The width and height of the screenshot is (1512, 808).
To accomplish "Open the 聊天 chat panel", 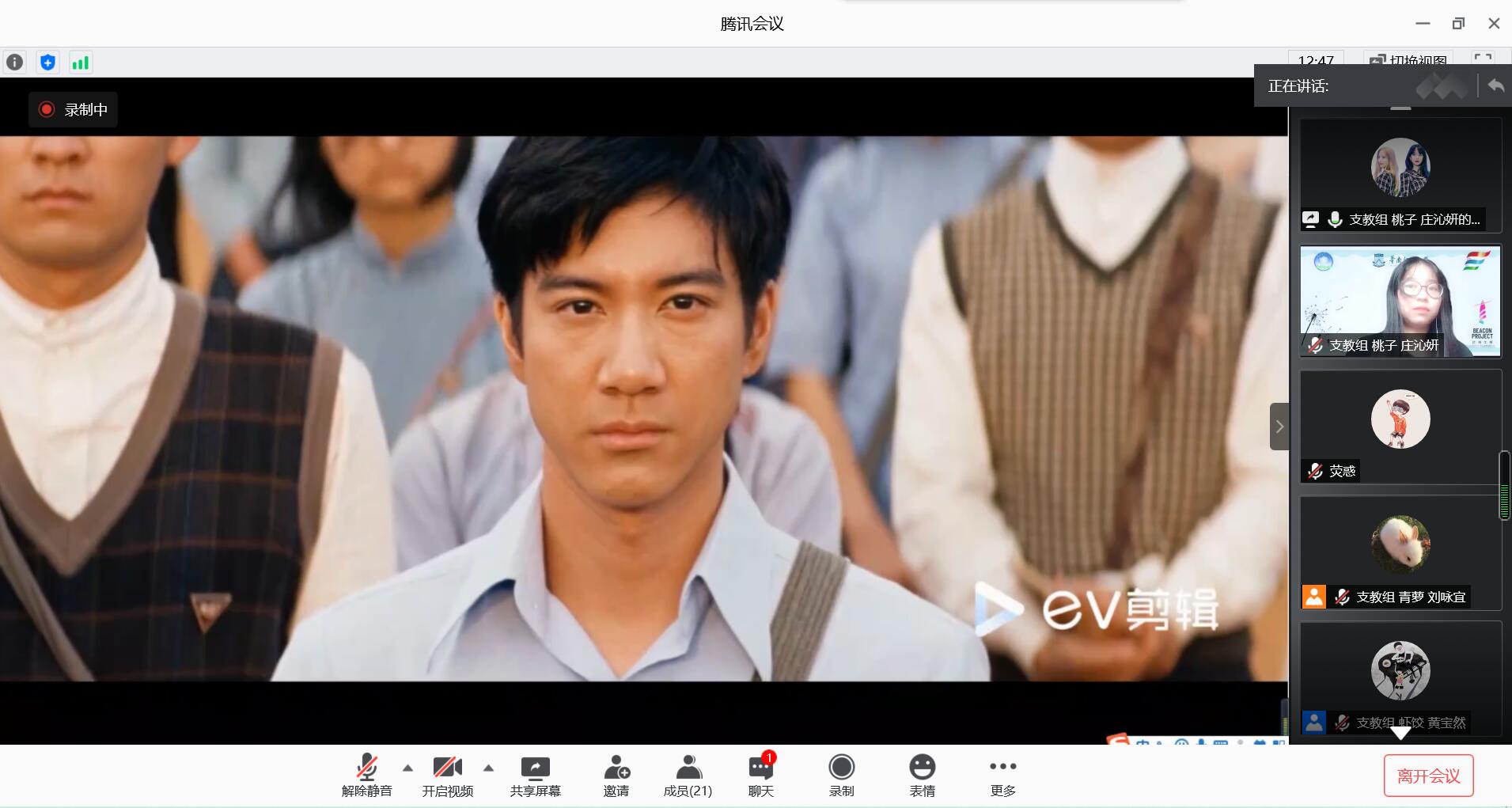I will coord(761,776).
